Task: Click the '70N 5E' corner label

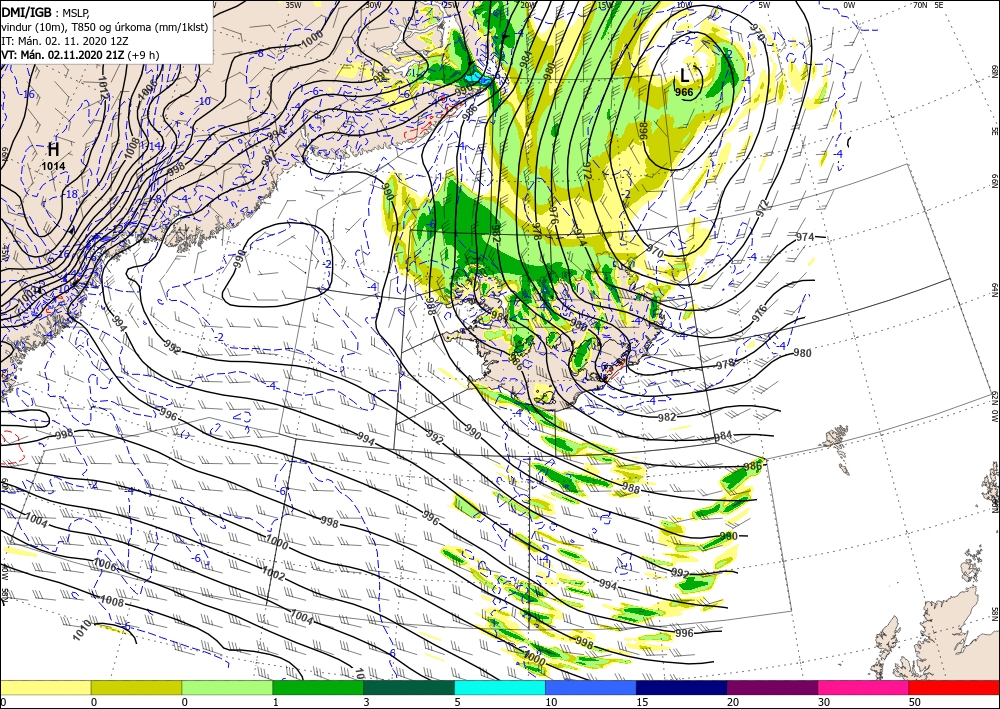Action: click(x=929, y=5)
